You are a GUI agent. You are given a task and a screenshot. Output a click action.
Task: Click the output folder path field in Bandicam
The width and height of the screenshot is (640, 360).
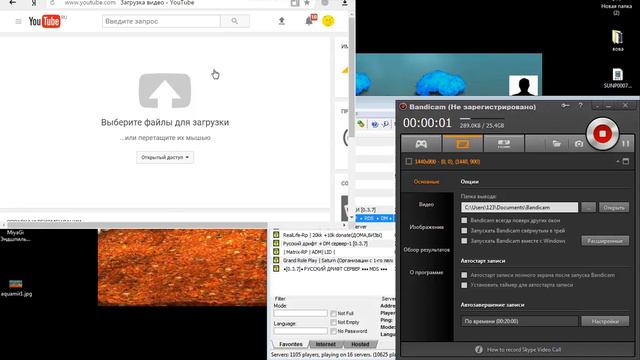(519, 207)
